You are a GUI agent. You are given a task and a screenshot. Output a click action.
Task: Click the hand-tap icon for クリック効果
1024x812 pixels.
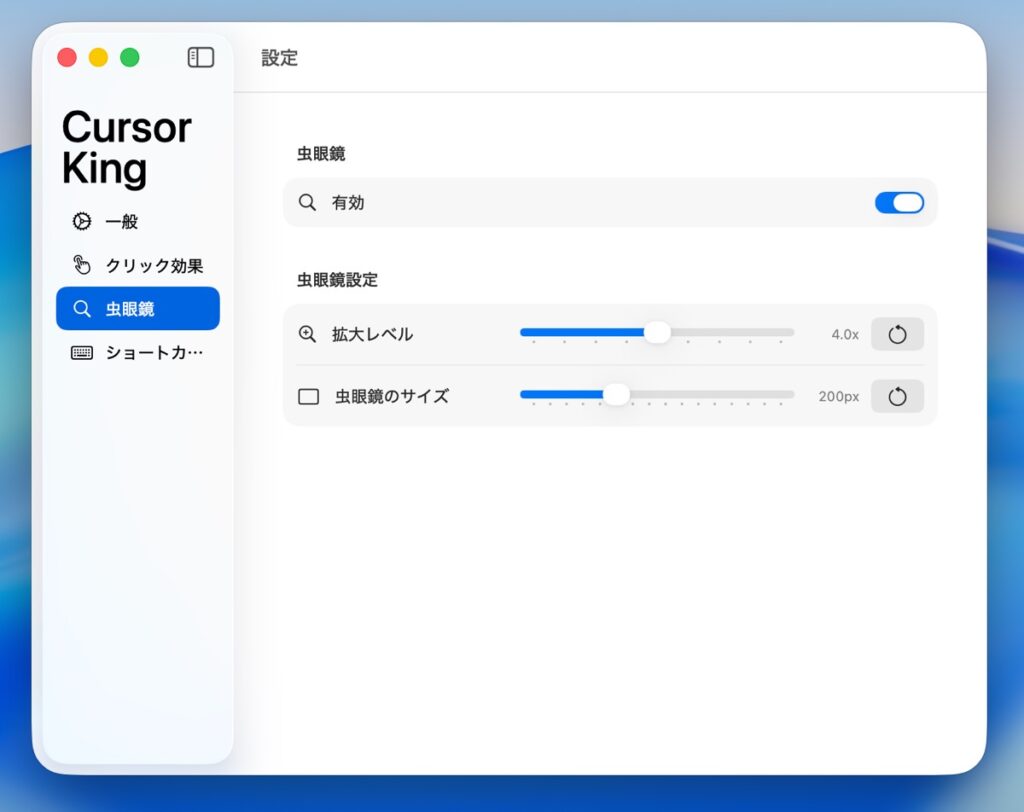point(82,265)
